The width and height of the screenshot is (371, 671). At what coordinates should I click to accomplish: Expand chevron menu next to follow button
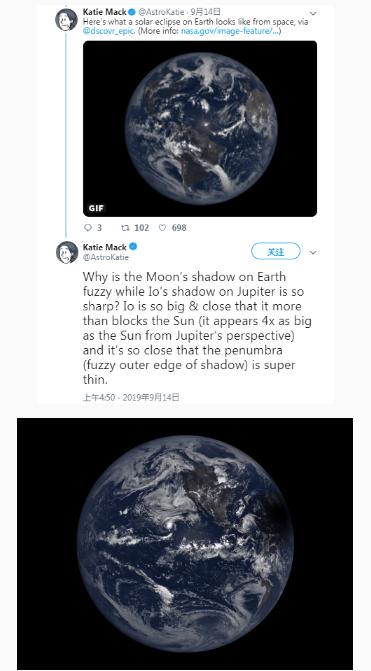point(313,253)
